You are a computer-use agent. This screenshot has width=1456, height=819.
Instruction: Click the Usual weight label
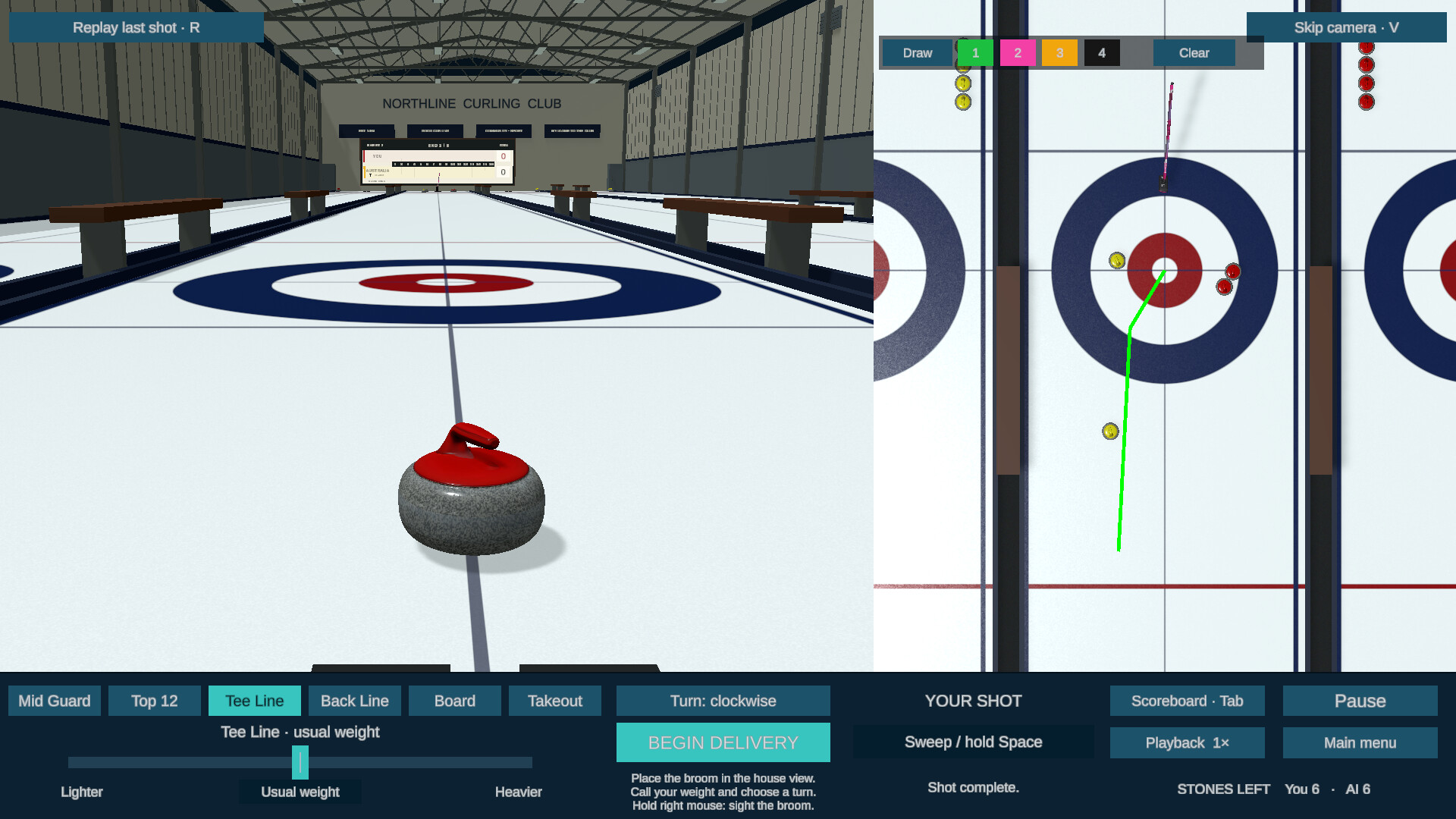click(x=300, y=792)
